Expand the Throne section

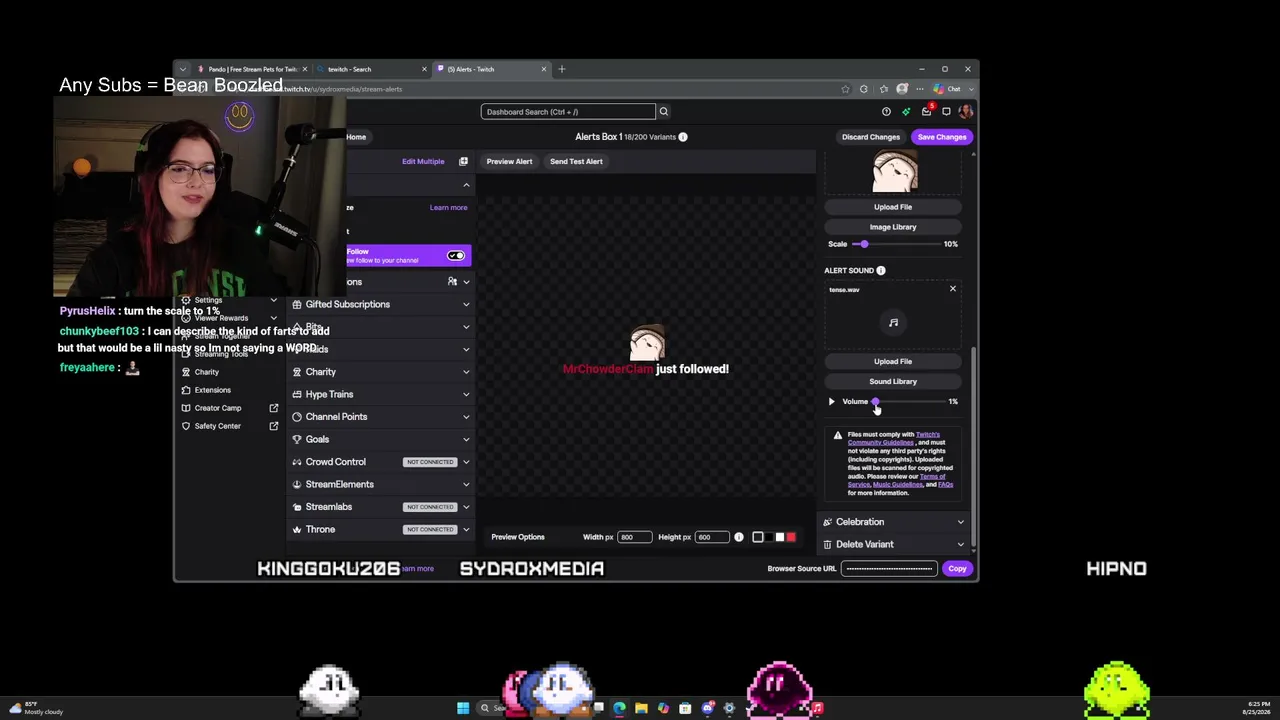pyautogui.click(x=466, y=529)
